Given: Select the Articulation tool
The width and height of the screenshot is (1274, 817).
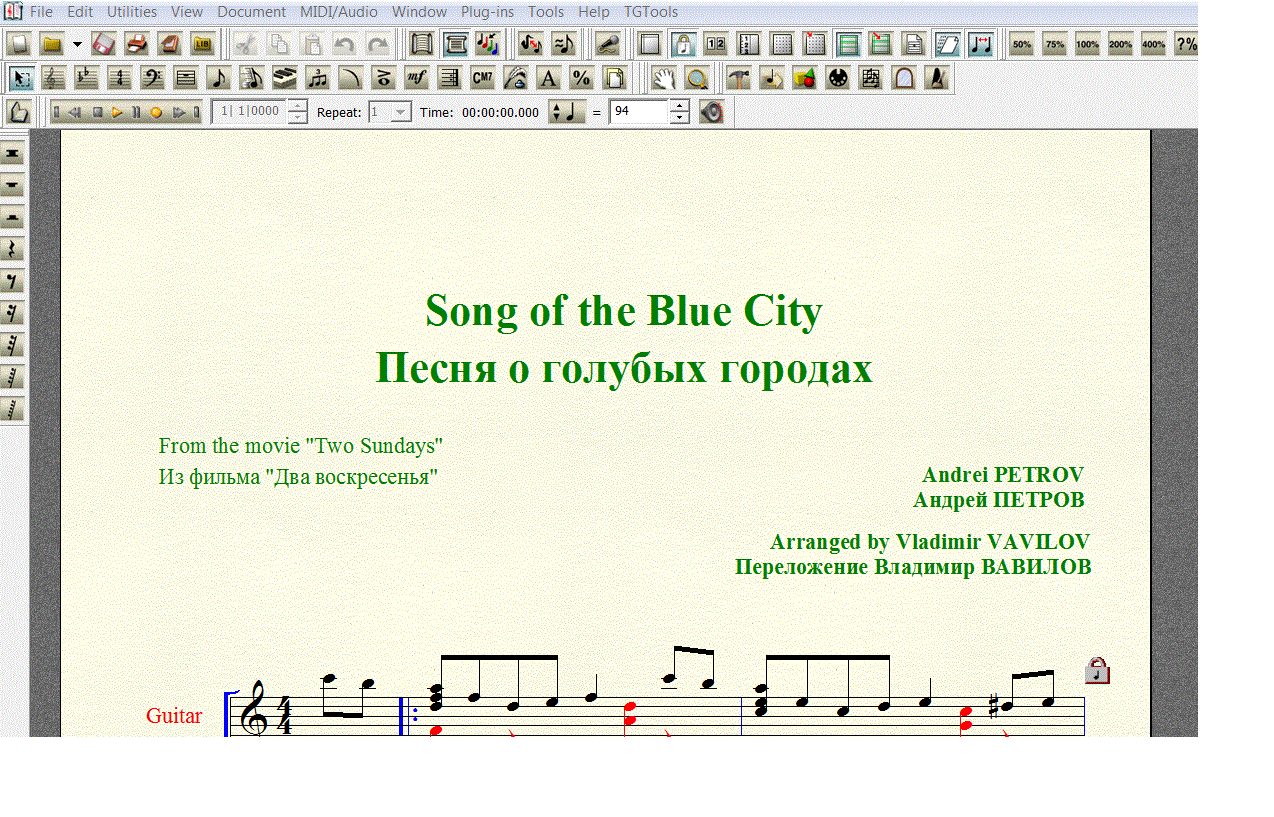Looking at the screenshot, I should pos(384,78).
